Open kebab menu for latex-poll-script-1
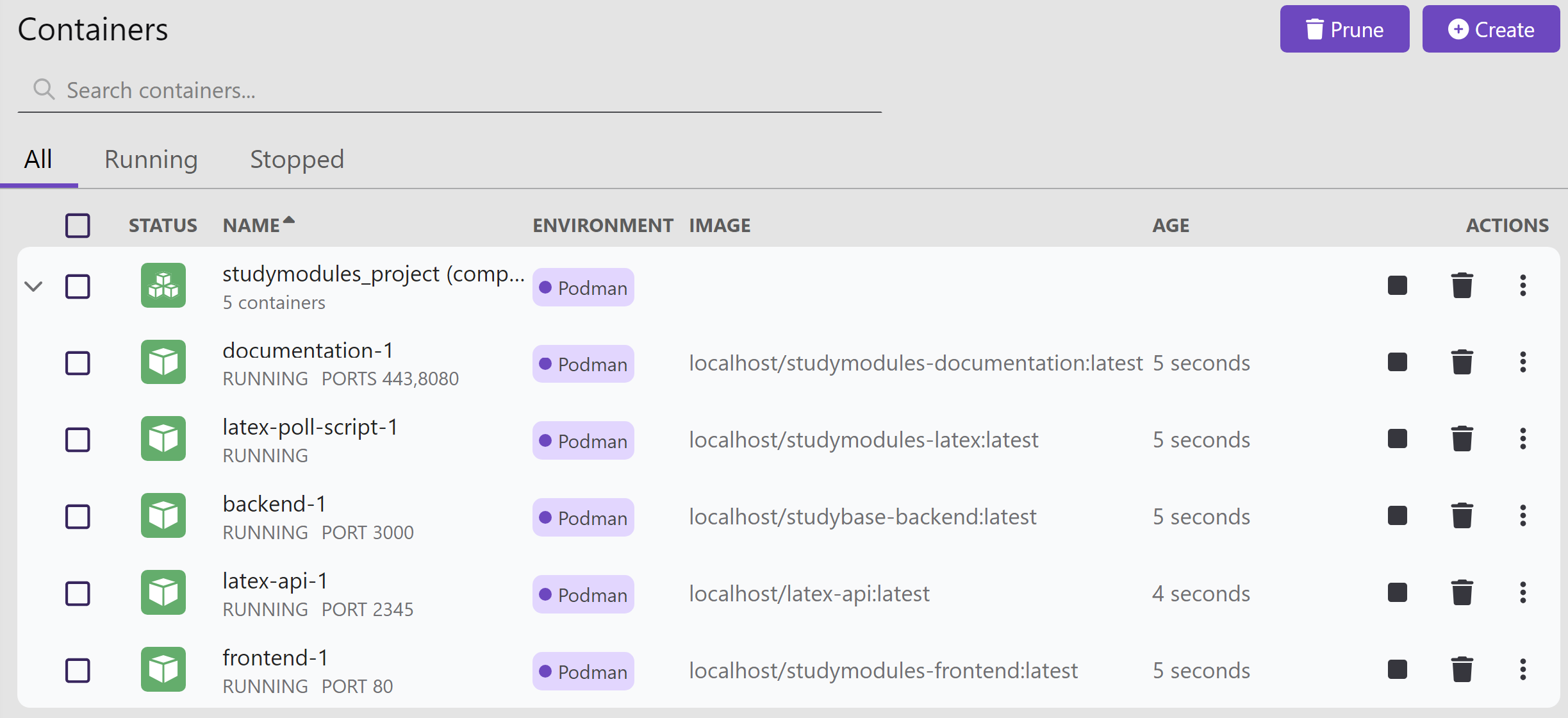Viewport: 1568px width, 718px height. click(1523, 439)
